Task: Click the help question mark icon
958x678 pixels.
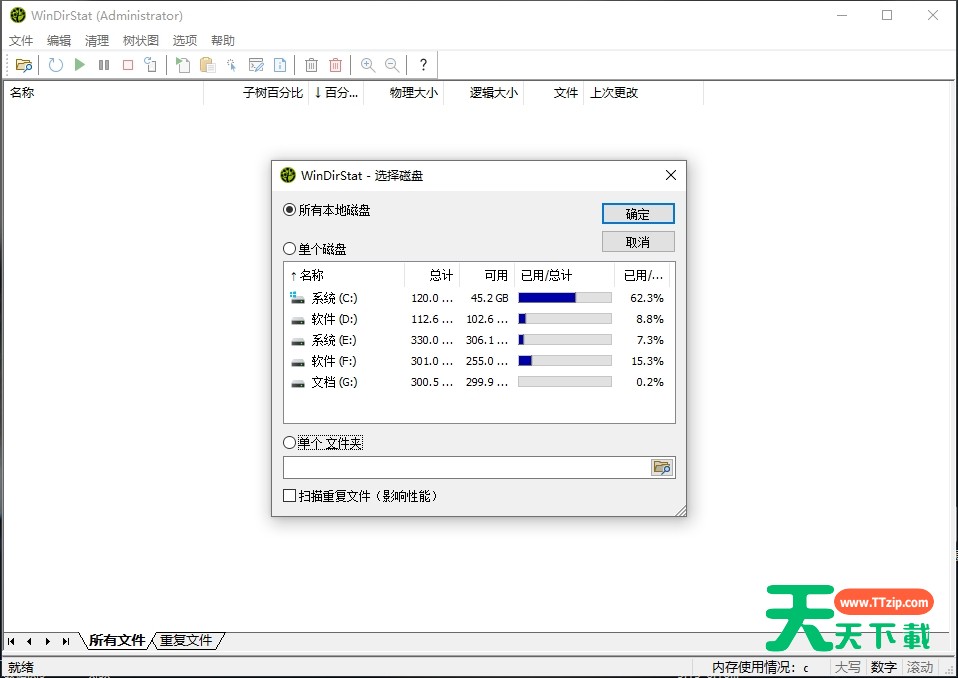Action: click(x=423, y=65)
